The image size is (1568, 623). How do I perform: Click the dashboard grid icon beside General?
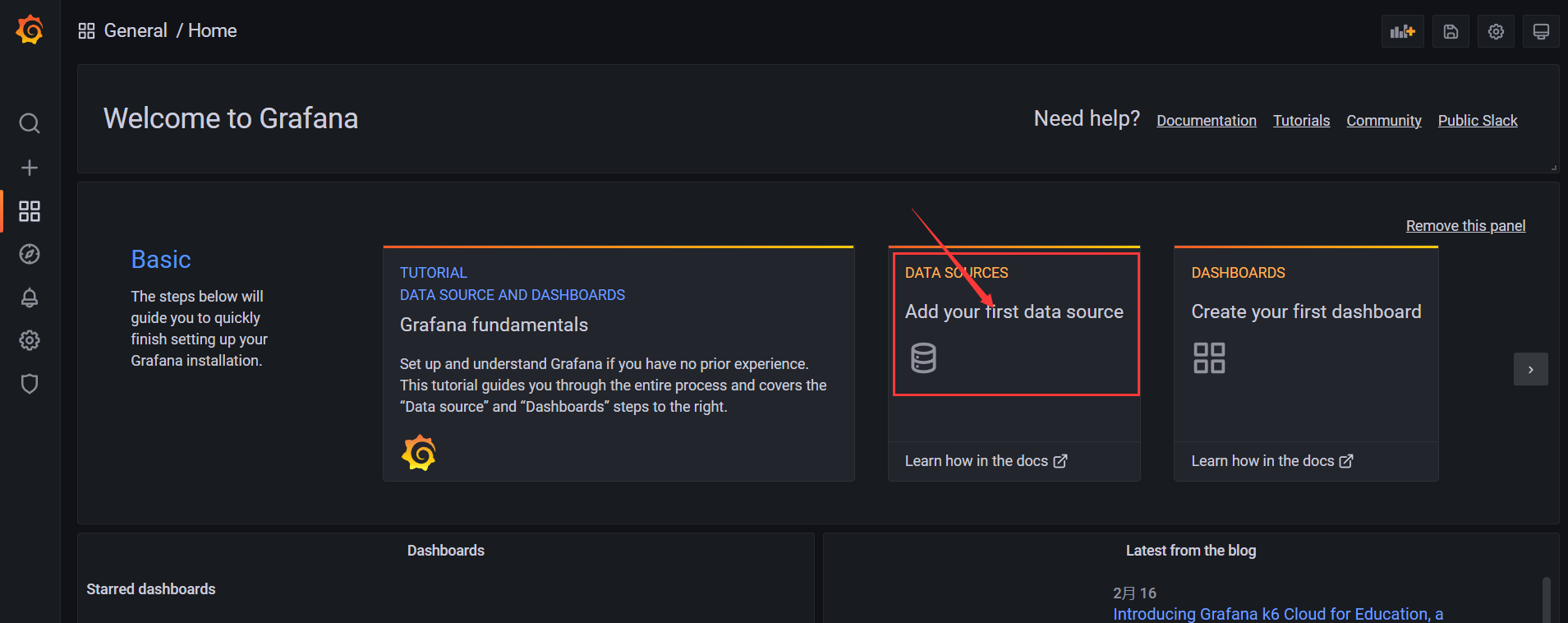point(86,31)
